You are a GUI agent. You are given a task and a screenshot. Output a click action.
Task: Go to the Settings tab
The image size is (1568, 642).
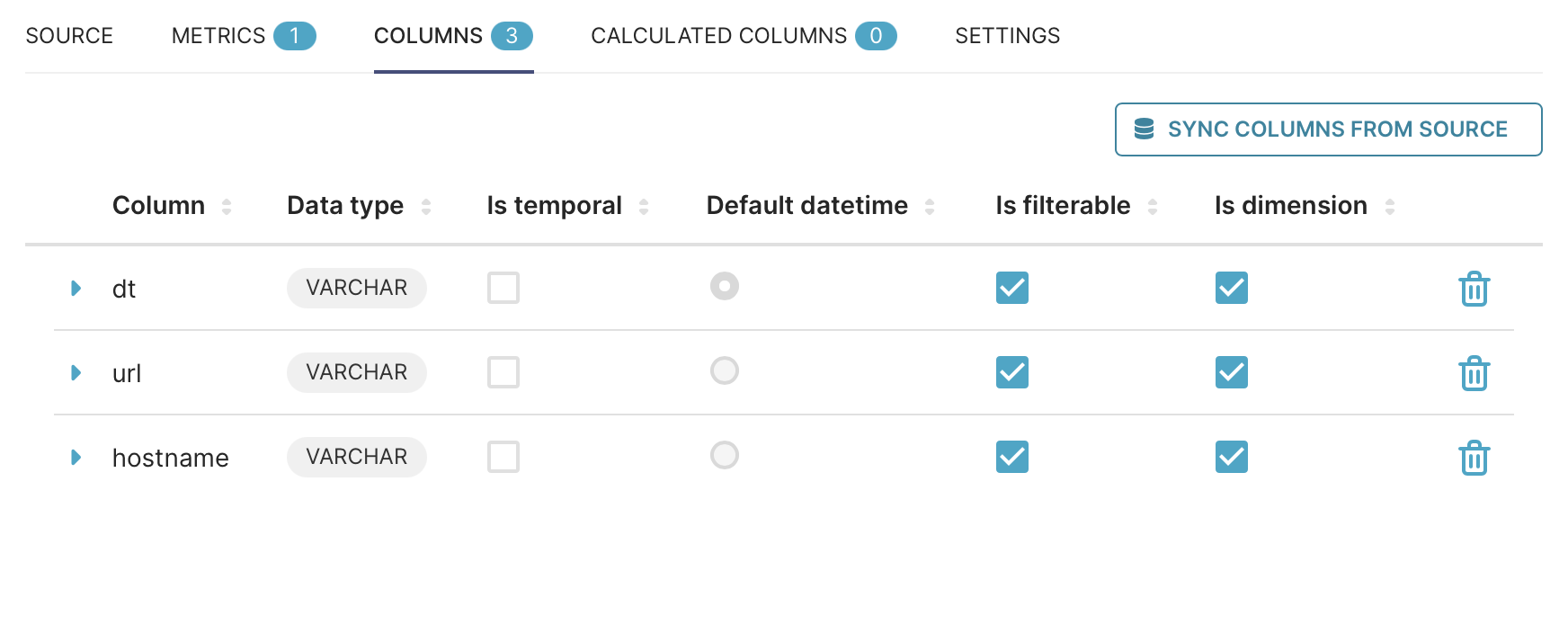(1007, 36)
